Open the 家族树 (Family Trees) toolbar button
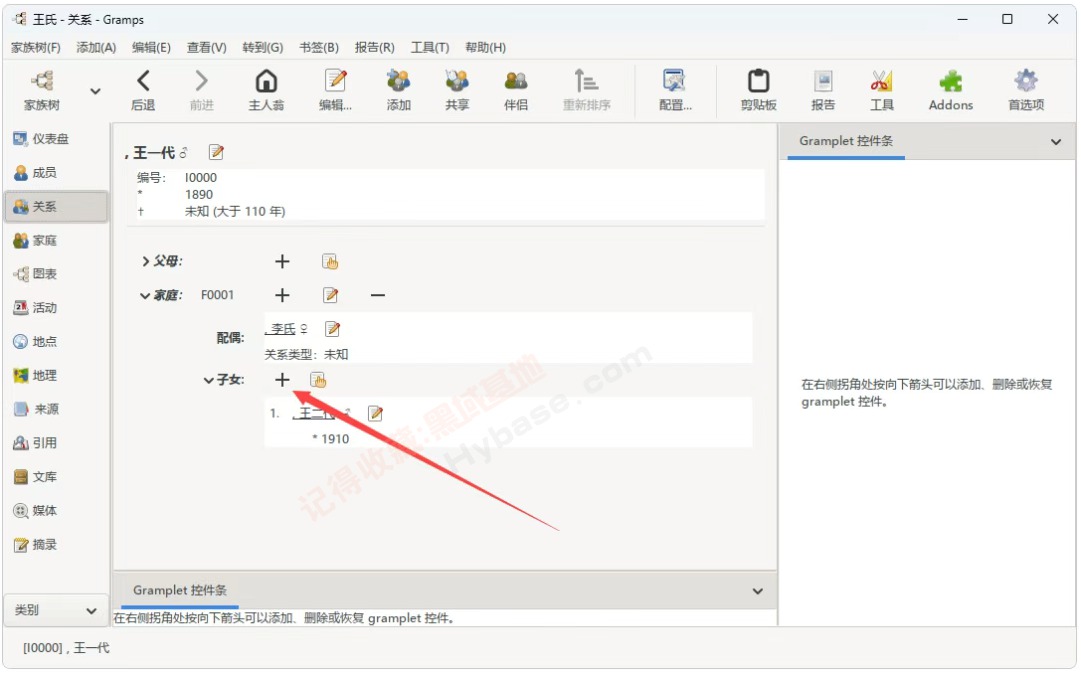The image size is (1081, 673). [42, 90]
